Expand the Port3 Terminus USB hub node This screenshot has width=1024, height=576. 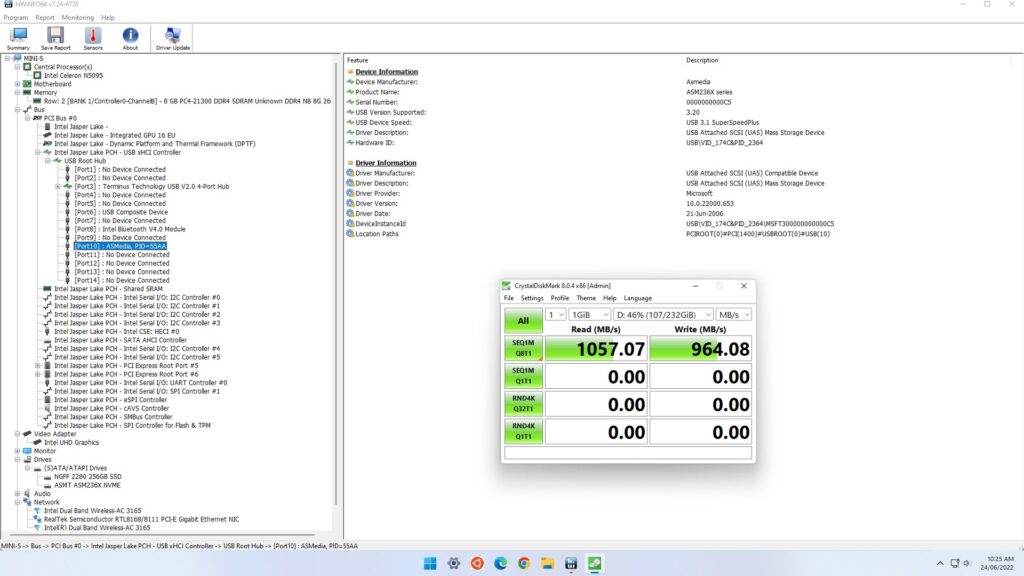58,186
